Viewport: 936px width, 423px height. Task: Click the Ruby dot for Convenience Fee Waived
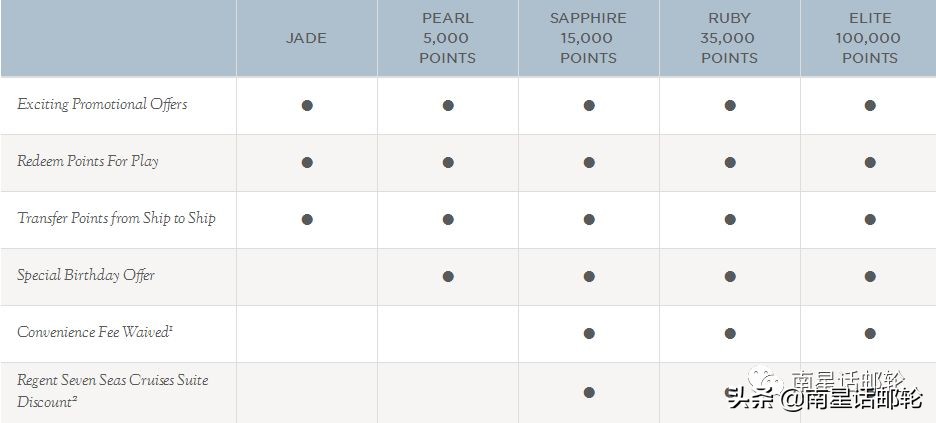tap(730, 333)
